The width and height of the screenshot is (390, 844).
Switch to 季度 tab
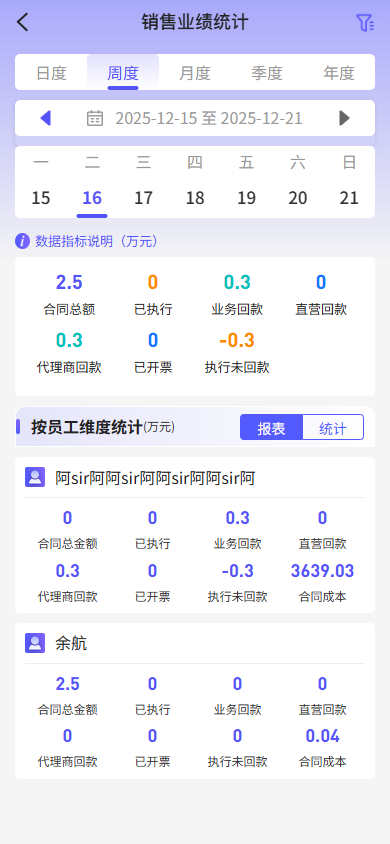click(x=267, y=73)
